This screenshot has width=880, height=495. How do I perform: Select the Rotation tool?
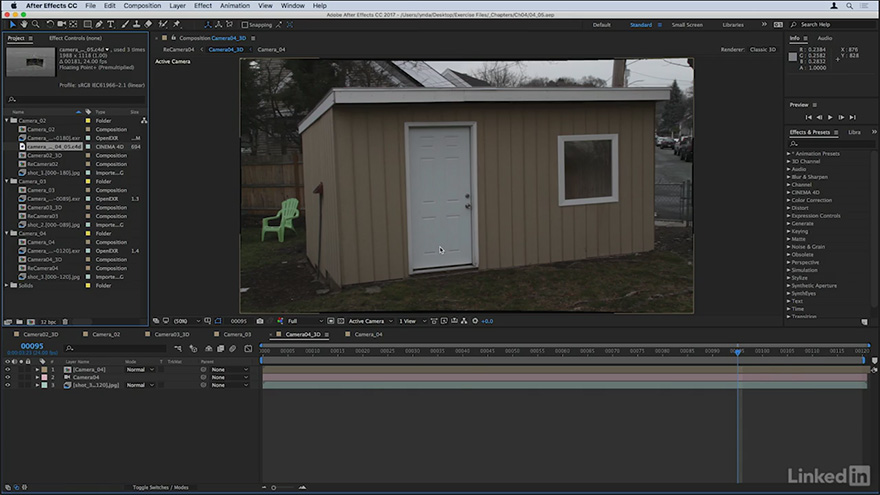[x=50, y=24]
